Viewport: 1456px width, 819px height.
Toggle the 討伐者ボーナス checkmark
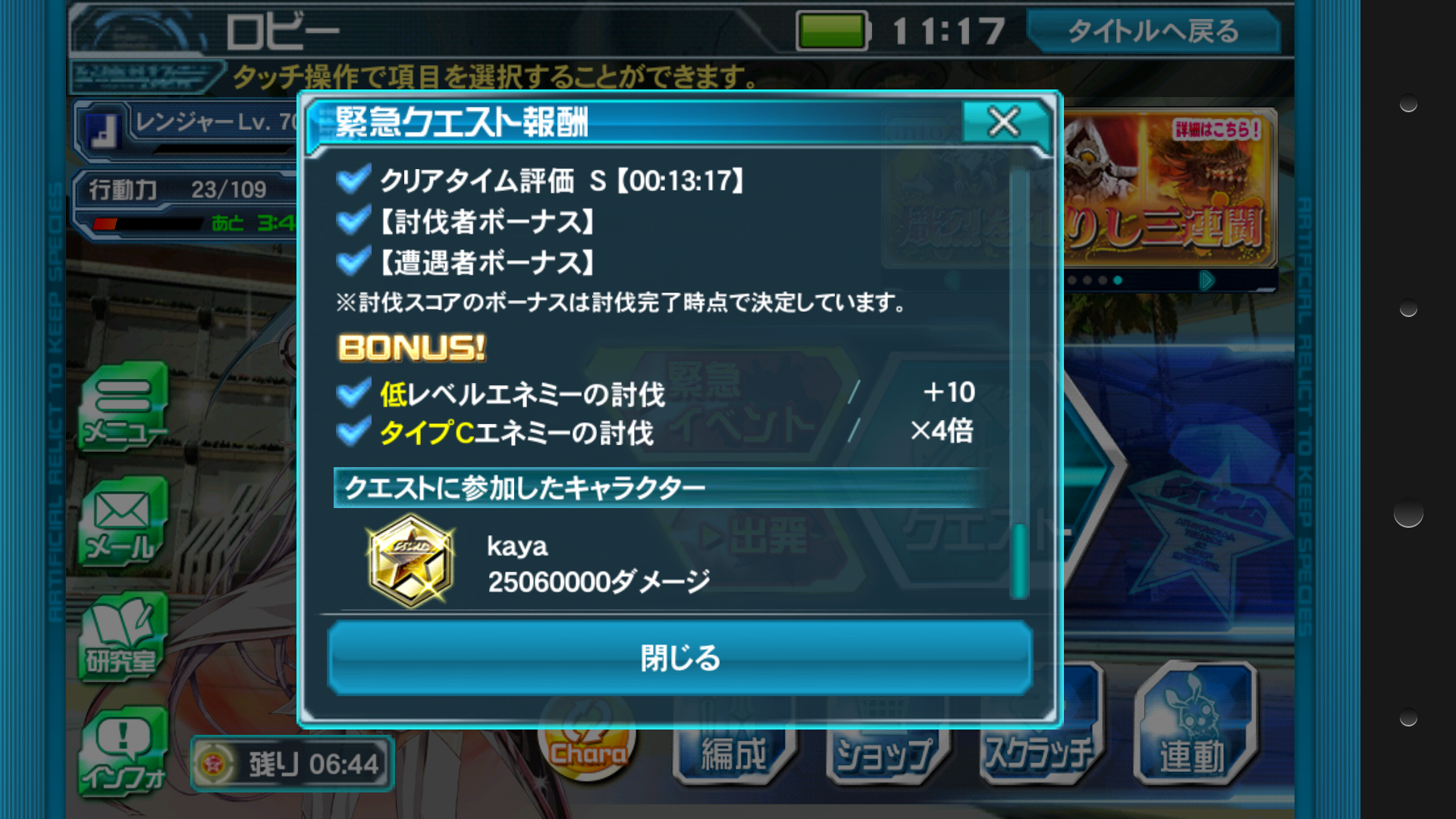353,221
